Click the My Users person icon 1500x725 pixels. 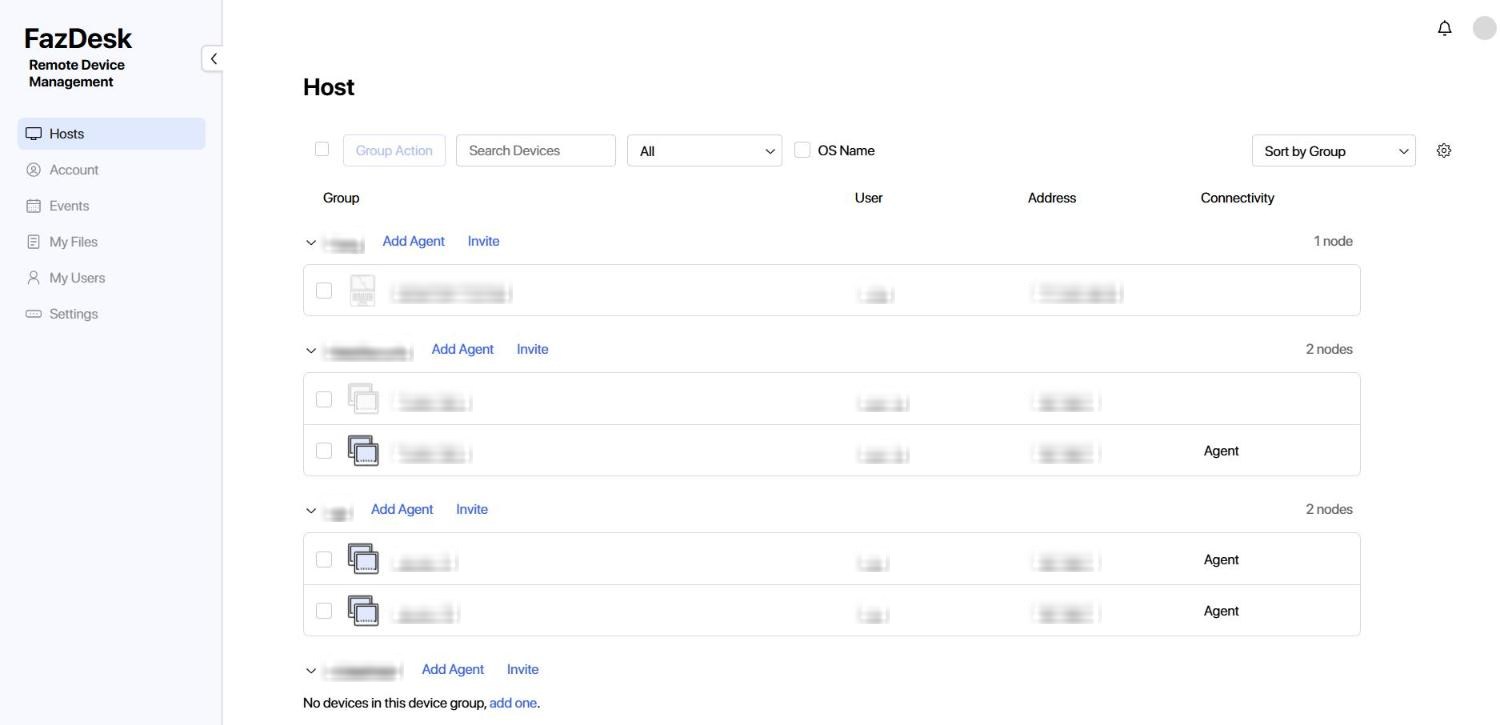point(34,278)
